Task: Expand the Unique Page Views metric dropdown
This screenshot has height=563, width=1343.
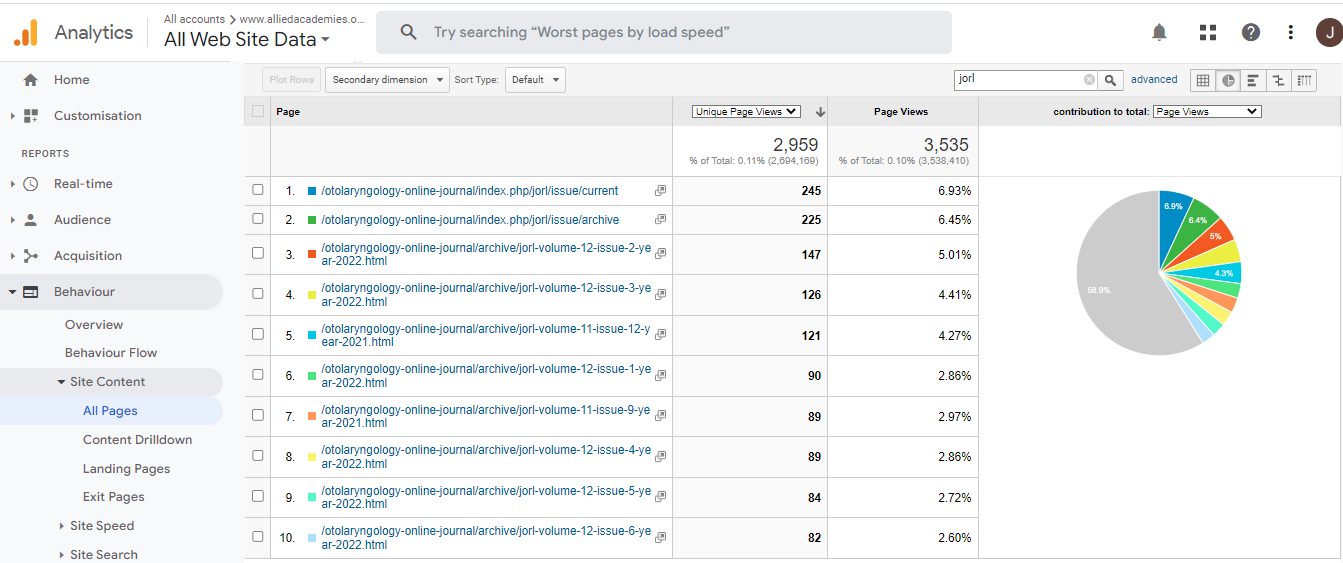Action: click(x=746, y=112)
